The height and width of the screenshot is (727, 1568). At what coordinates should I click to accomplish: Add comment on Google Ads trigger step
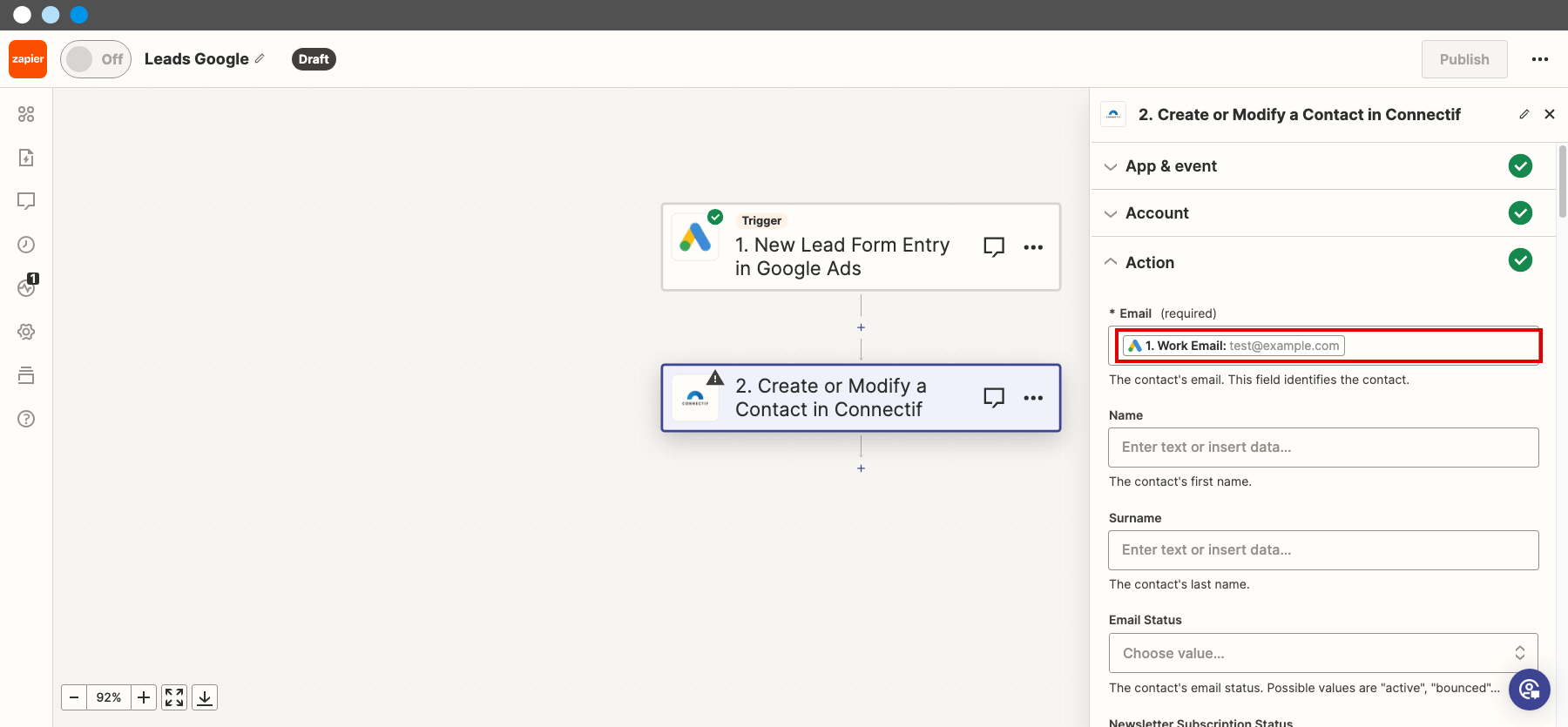994,247
